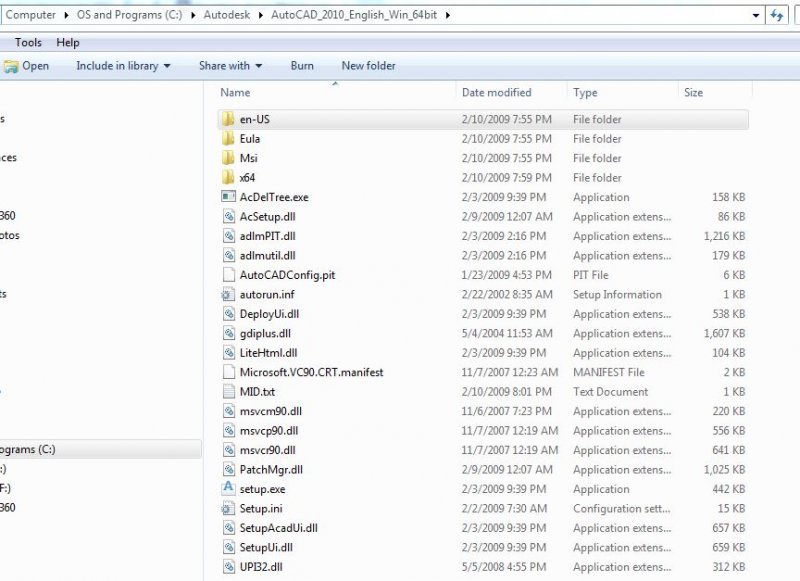Click the Microsoft.VC90.CRT.manifest file icon

point(229,372)
